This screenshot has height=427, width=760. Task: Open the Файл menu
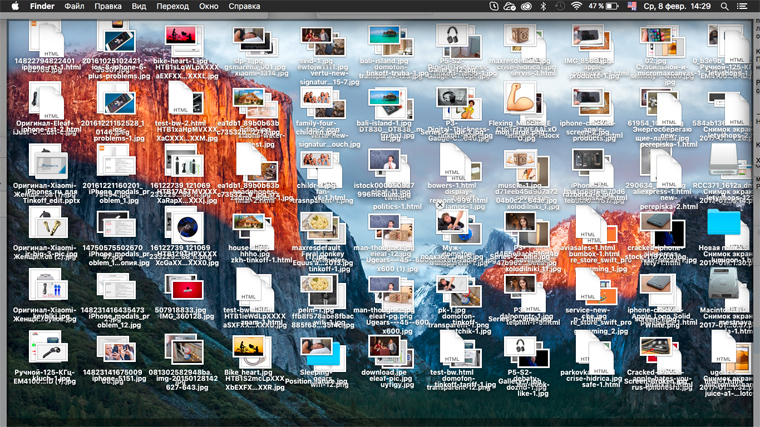pos(75,7)
